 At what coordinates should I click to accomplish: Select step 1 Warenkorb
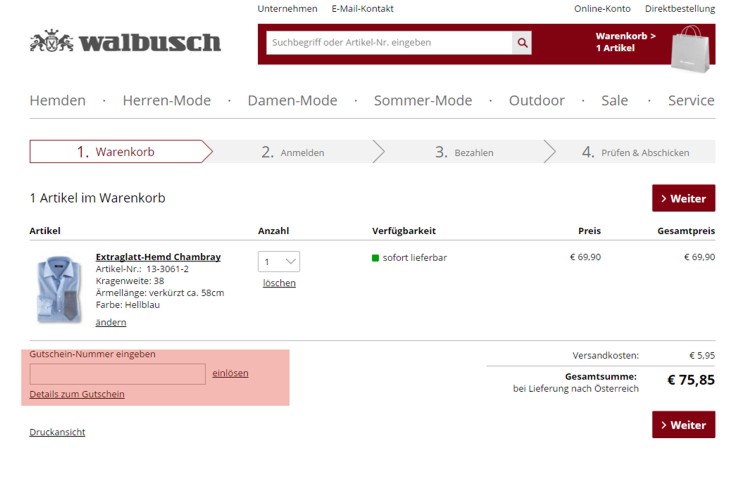[121, 151]
